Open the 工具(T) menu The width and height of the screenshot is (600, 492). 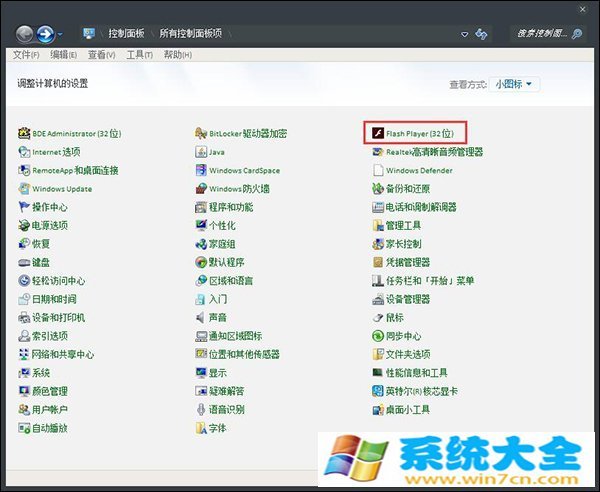tap(140, 55)
